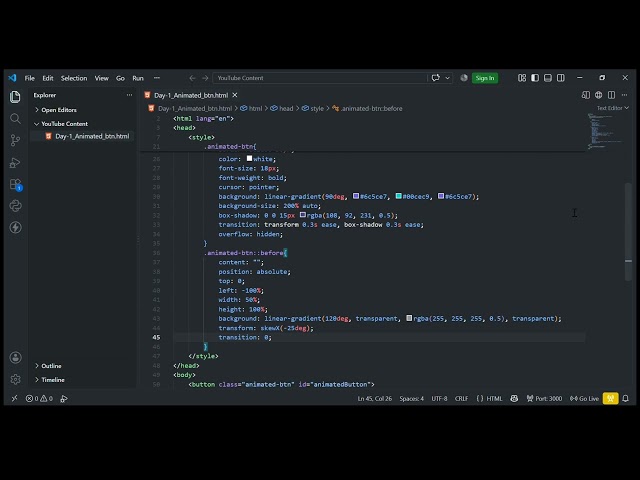Click the status bar debug start icon
This screenshot has height=480, width=640.
pos(64,398)
